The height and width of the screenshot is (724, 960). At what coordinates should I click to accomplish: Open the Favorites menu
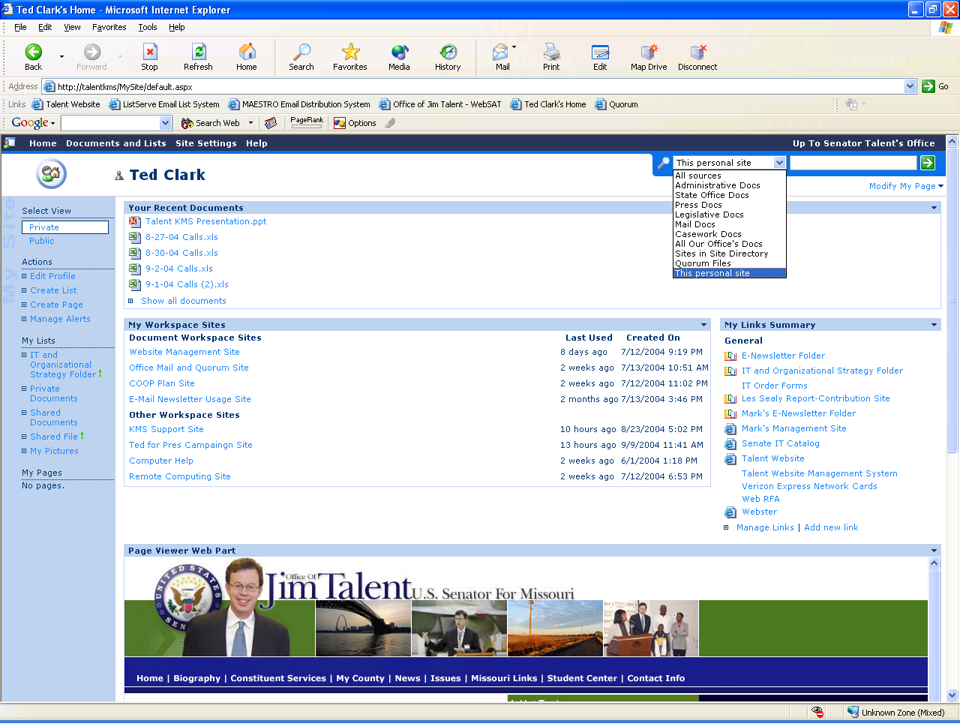click(x=109, y=27)
